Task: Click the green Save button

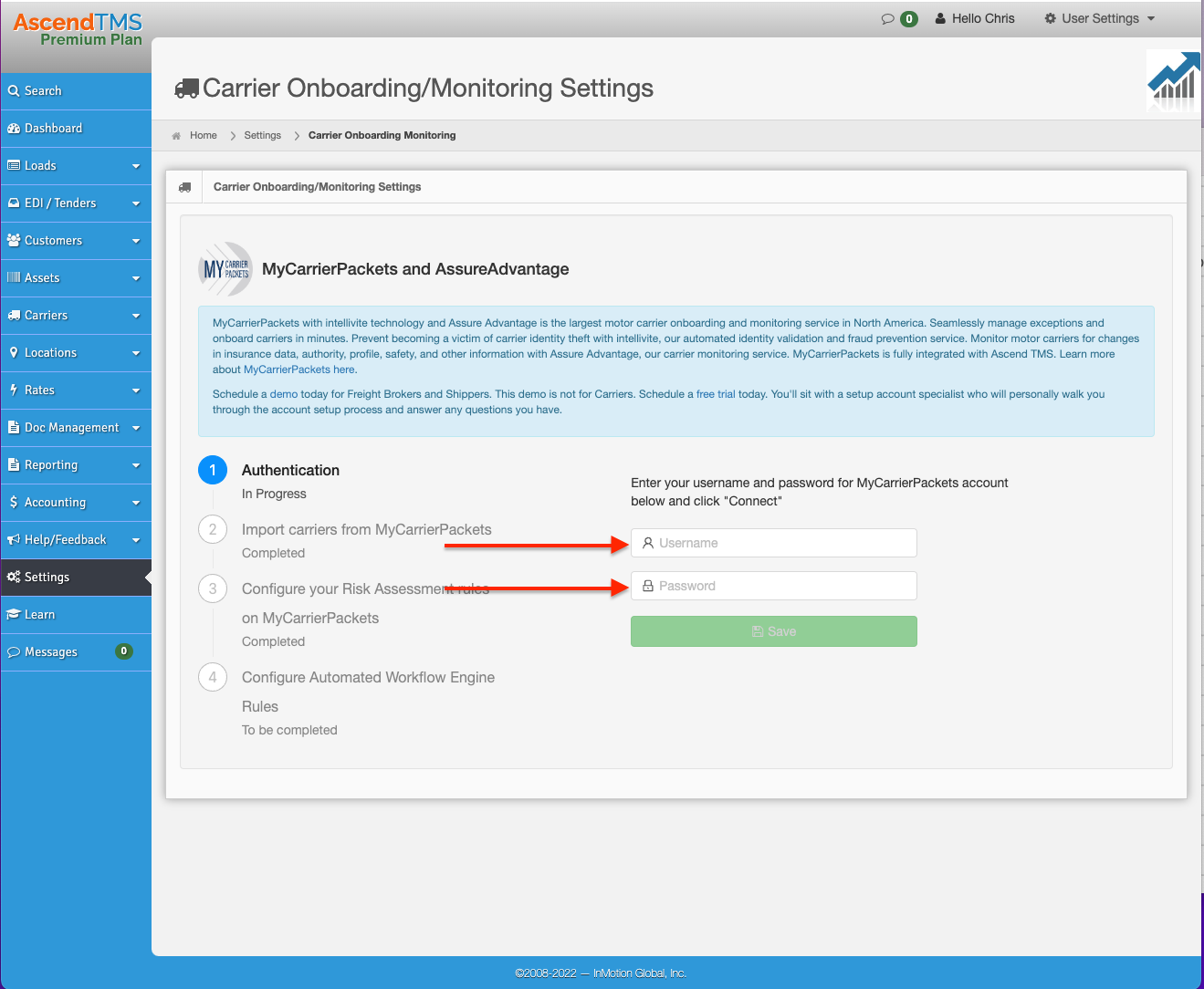Action: (x=773, y=631)
